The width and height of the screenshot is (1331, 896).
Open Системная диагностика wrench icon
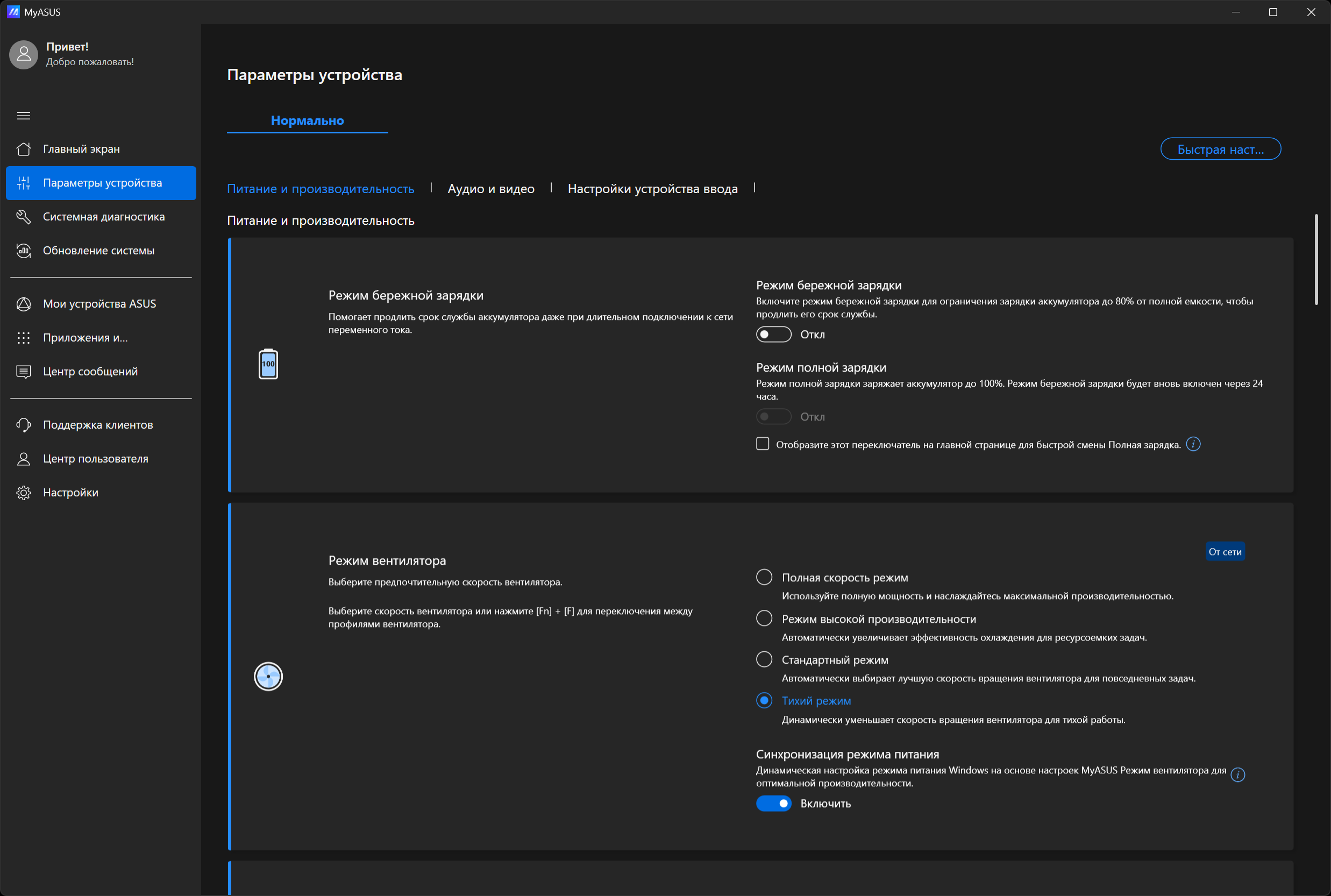point(24,217)
